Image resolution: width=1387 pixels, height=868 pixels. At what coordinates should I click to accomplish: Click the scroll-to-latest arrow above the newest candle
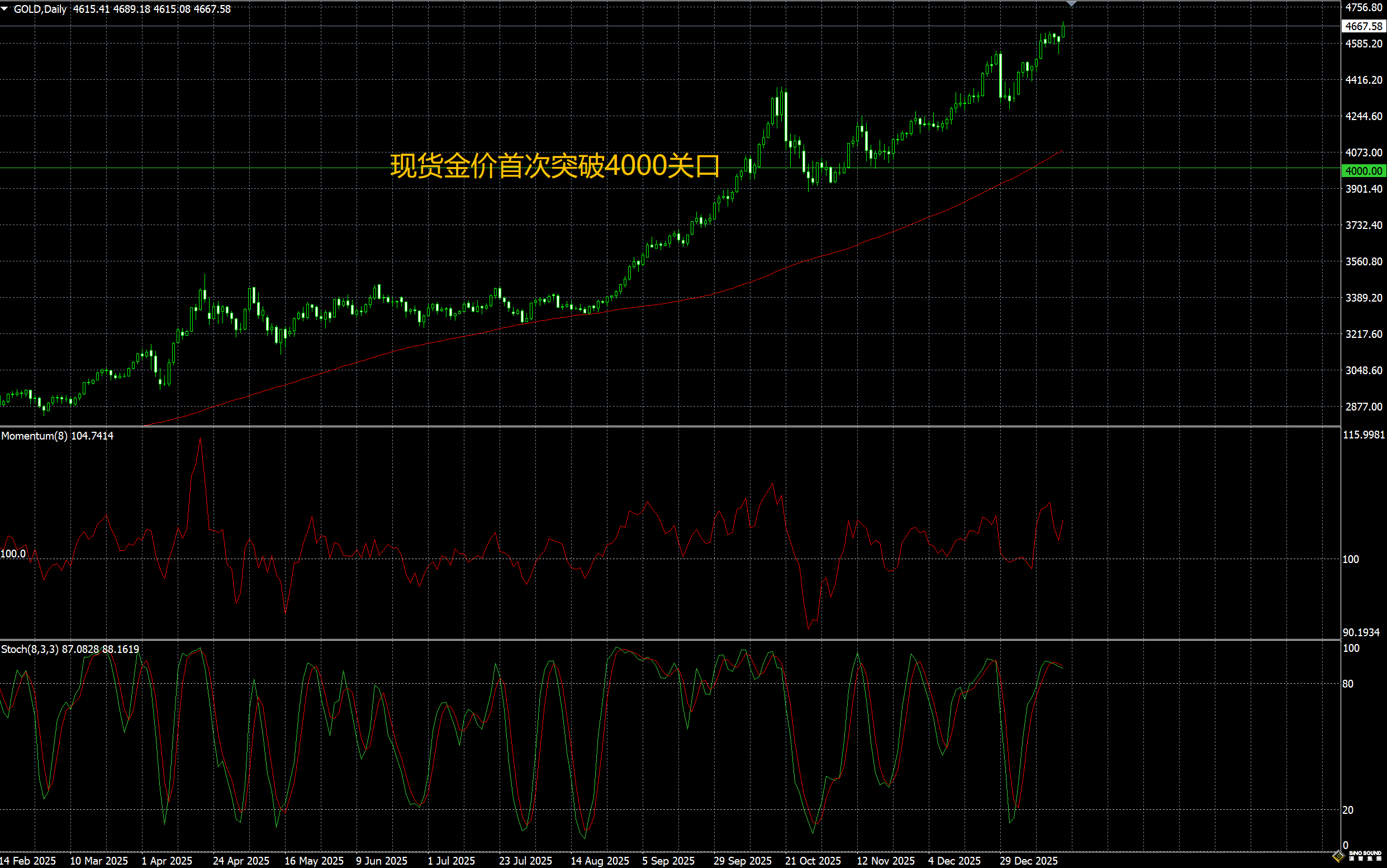1071,4
